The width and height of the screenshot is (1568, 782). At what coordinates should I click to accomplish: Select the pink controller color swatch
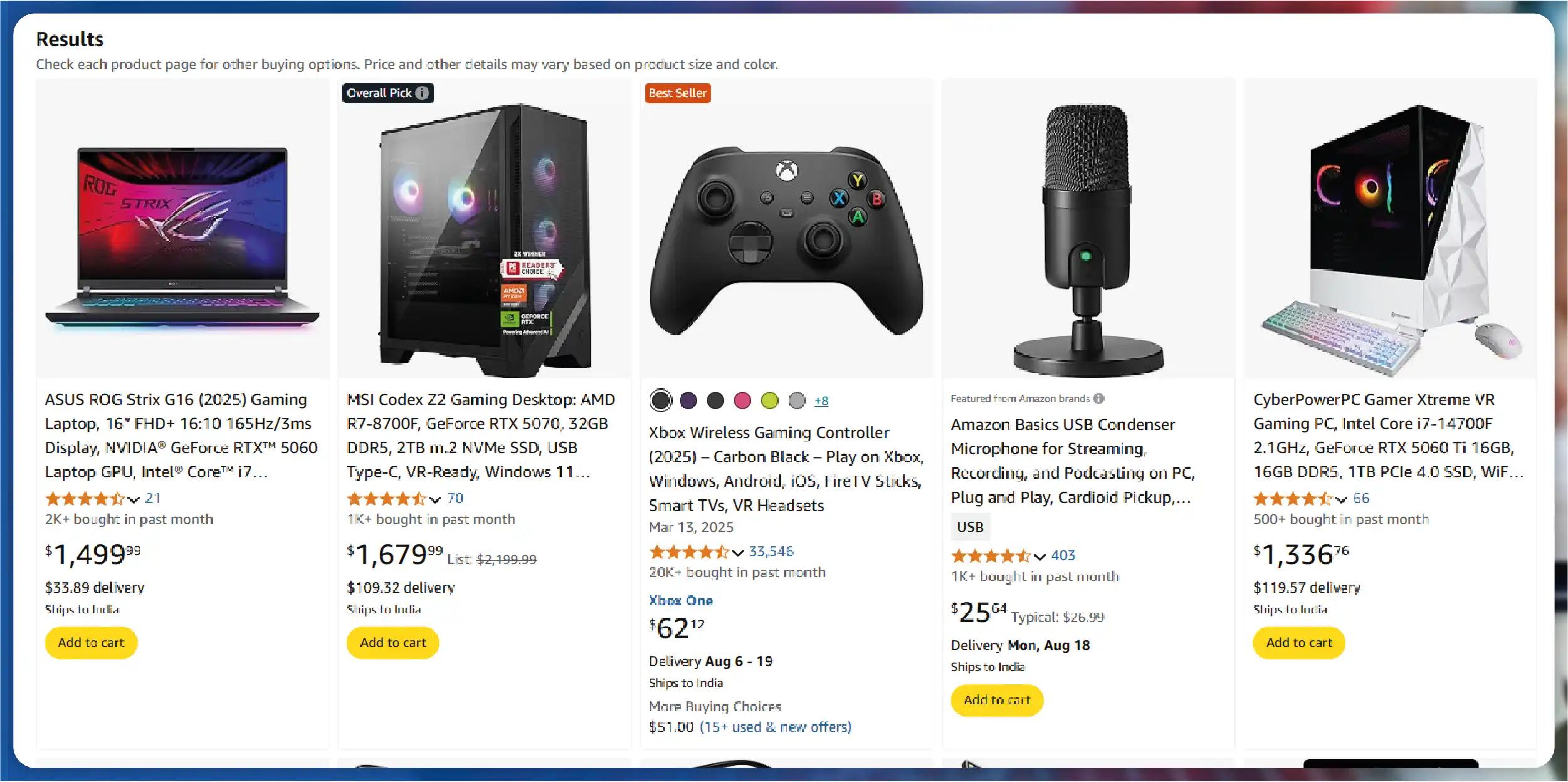tap(742, 400)
